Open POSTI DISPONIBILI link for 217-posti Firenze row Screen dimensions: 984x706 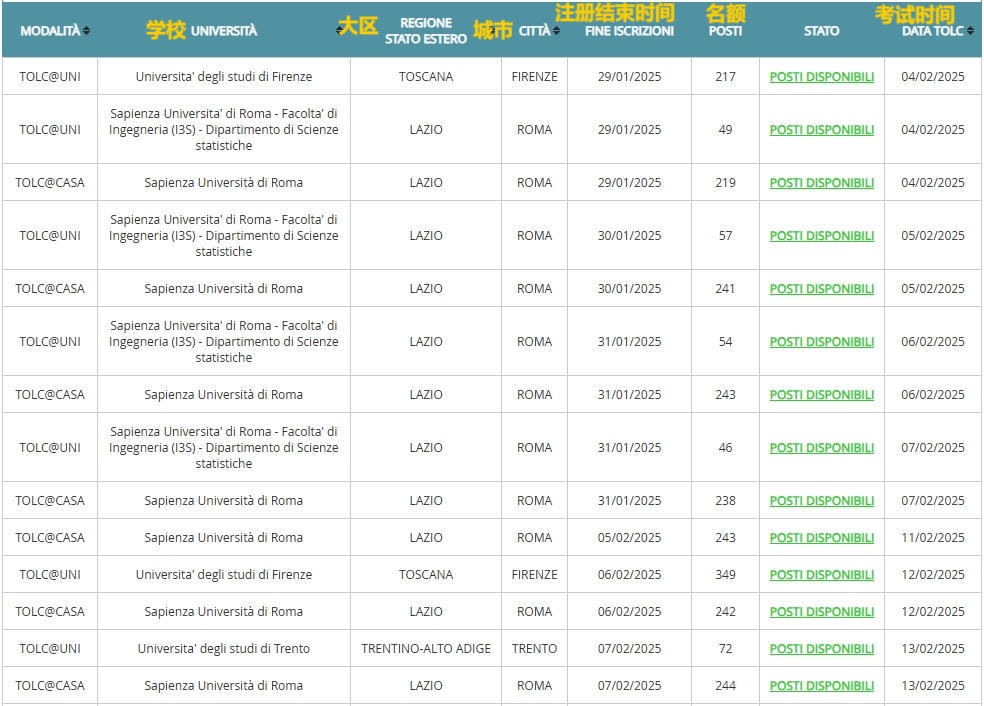[821, 77]
